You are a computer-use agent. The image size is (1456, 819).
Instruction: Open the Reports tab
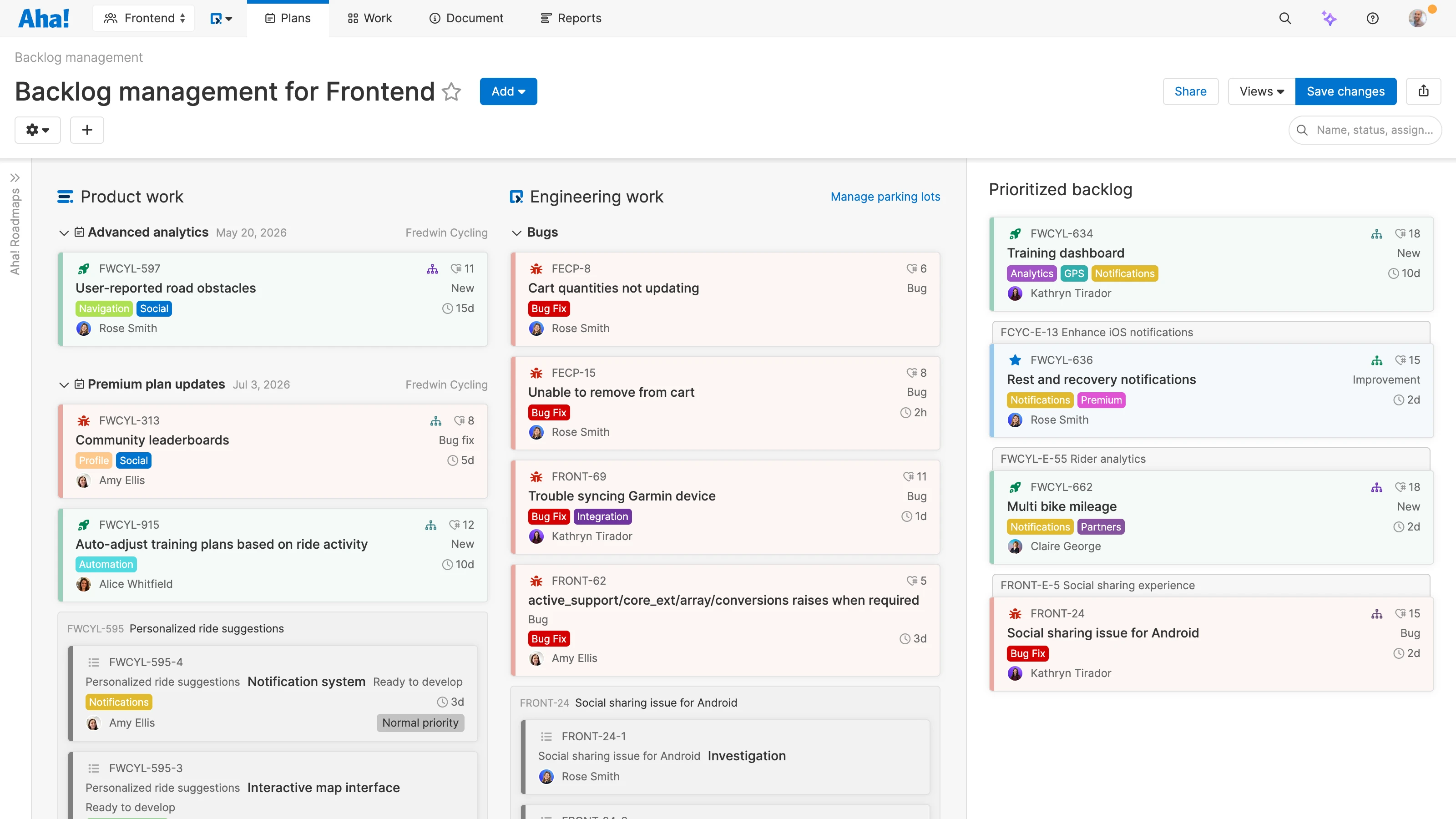[571, 18]
